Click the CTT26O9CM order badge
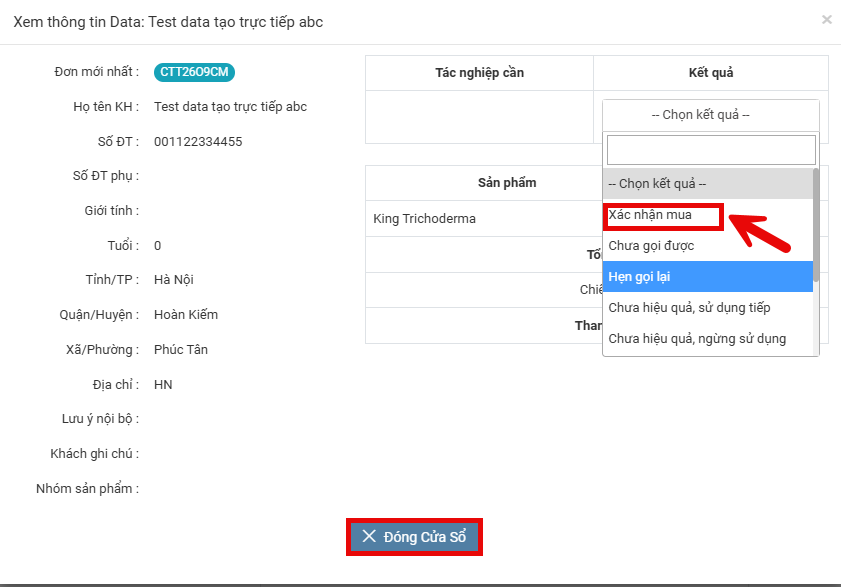Image resolution: width=841 pixels, height=587 pixels. coord(194,72)
